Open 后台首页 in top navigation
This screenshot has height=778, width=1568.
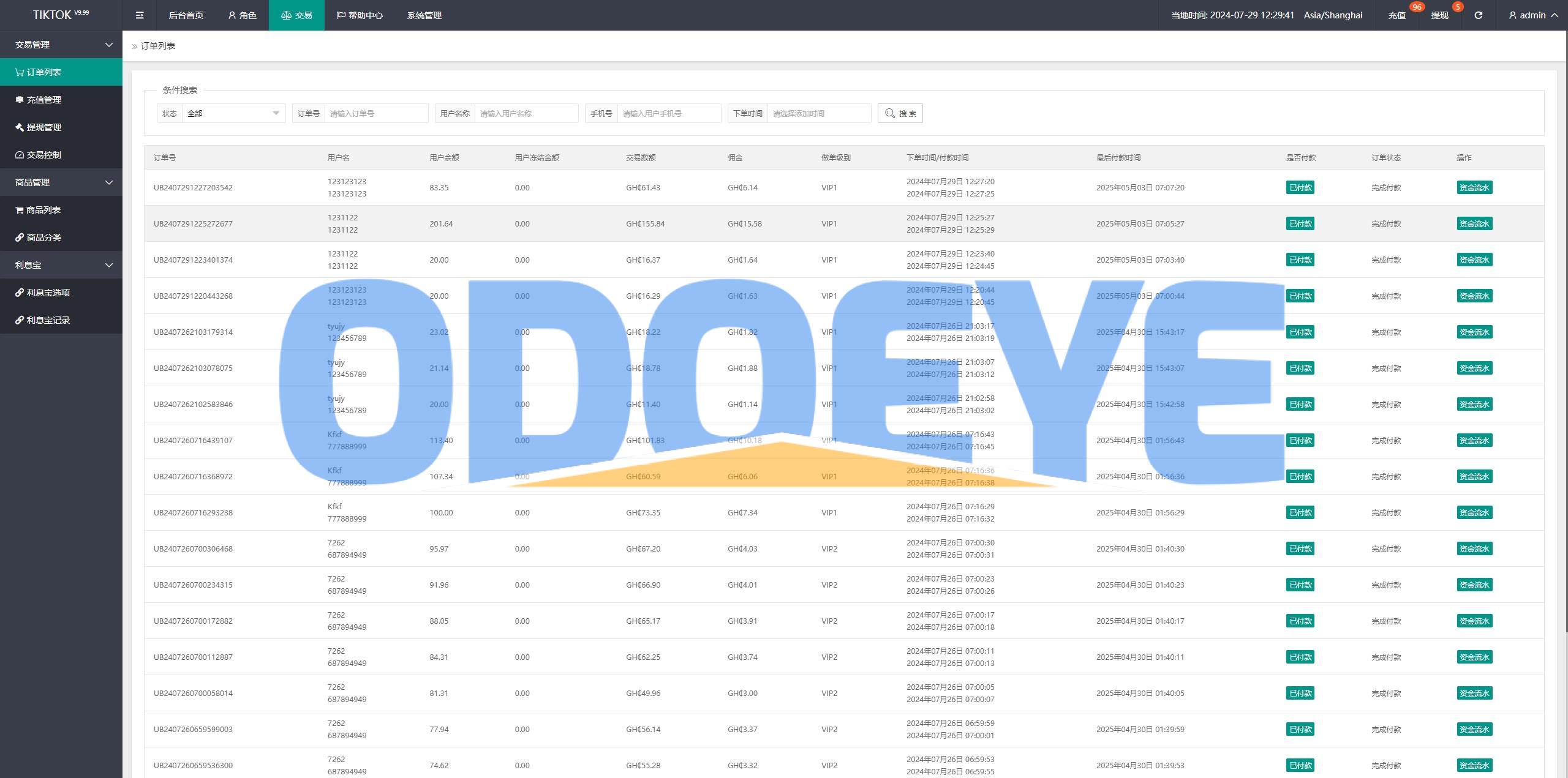click(186, 15)
